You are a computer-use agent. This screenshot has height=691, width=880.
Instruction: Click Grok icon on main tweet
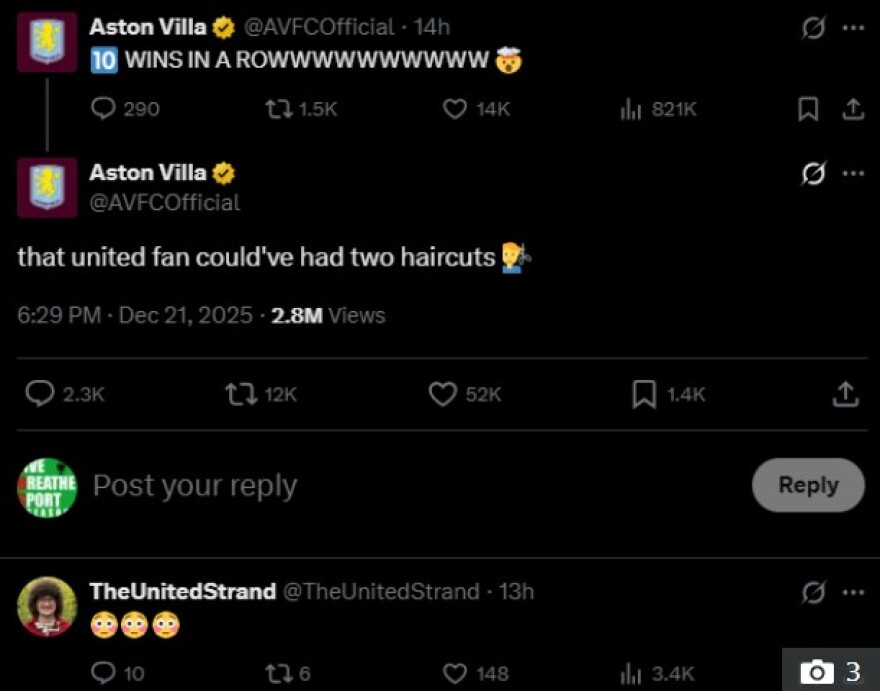coord(814,174)
